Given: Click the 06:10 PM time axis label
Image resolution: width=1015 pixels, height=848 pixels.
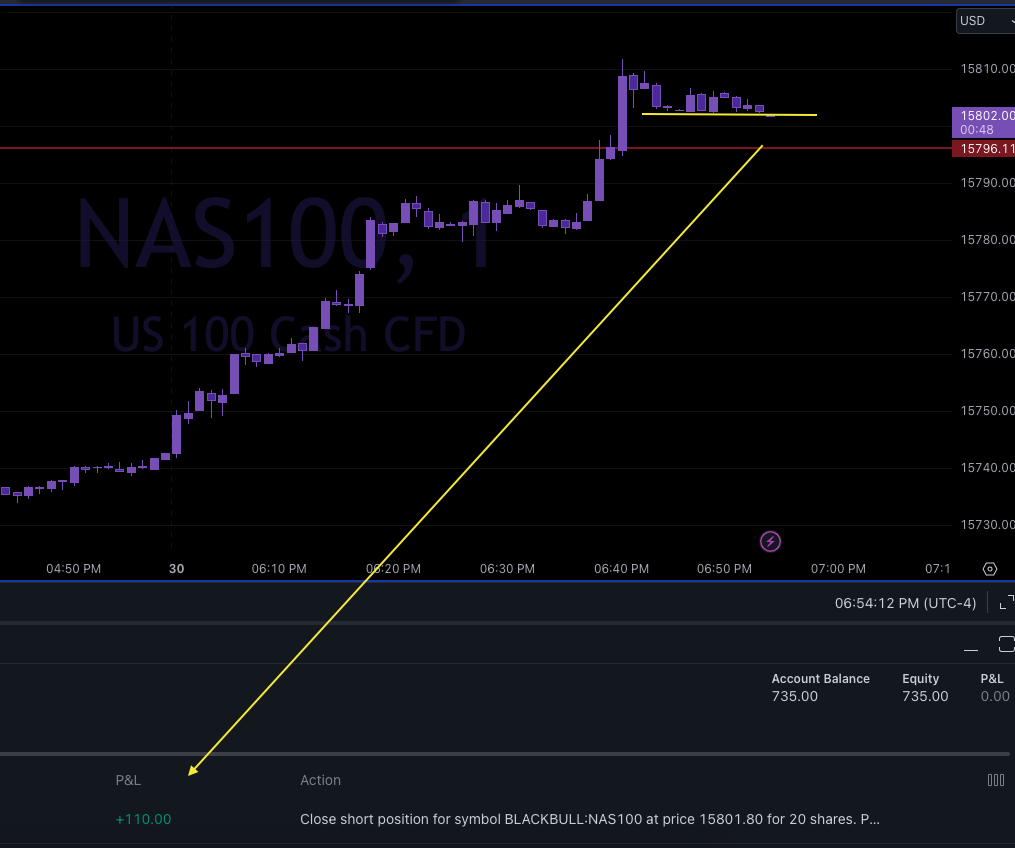Looking at the screenshot, I should (x=279, y=568).
